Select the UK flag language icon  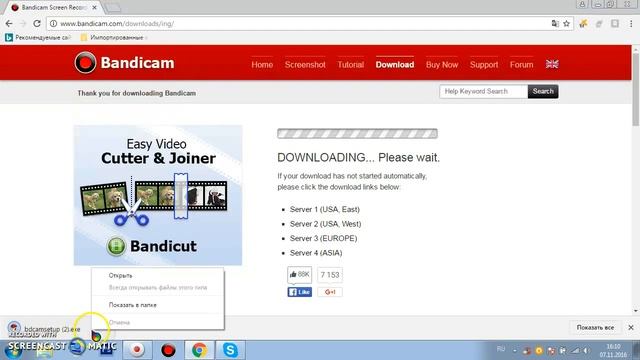tap(552, 64)
